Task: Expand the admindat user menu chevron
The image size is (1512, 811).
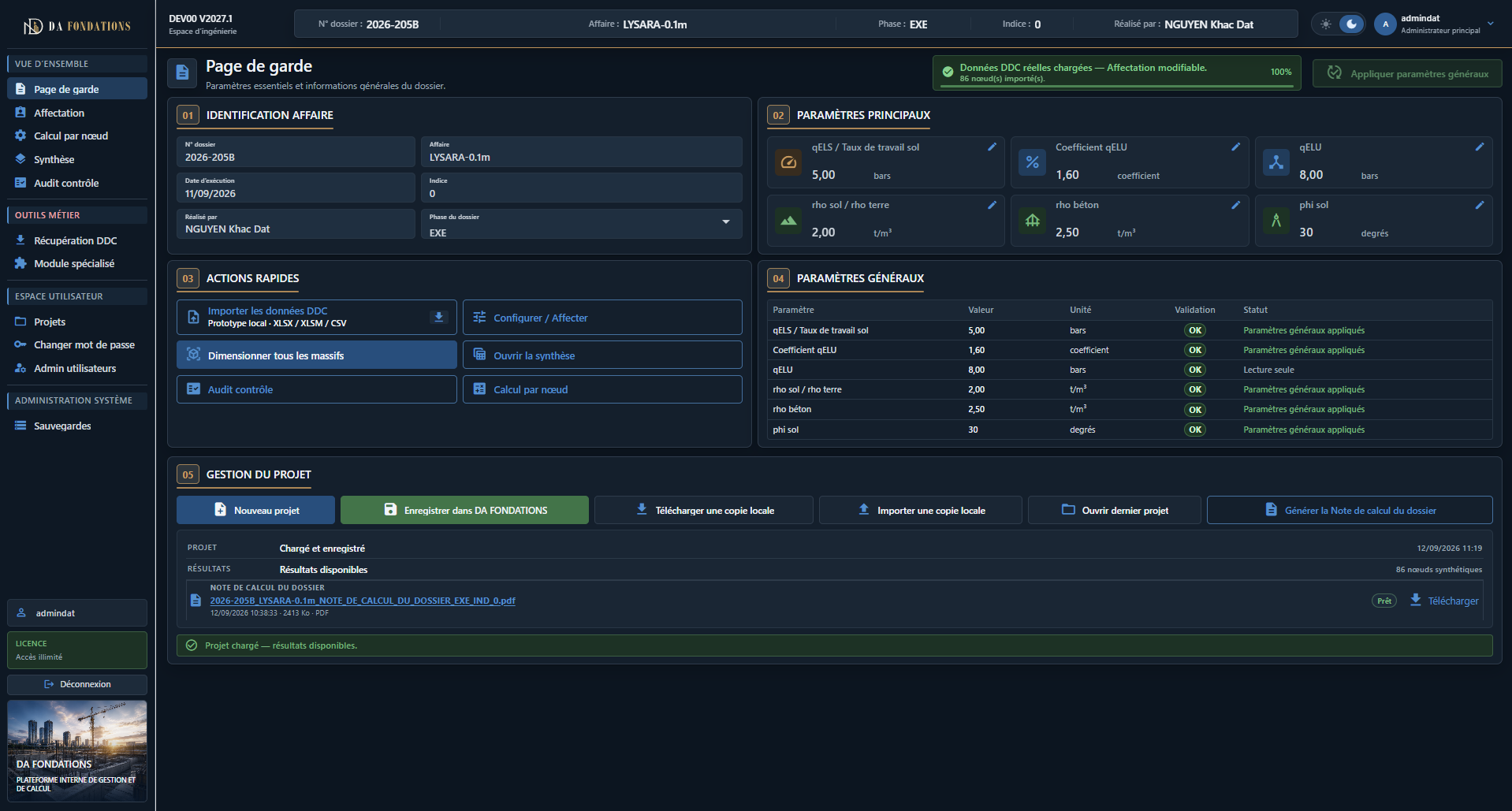Action: tap(1491, 24)
